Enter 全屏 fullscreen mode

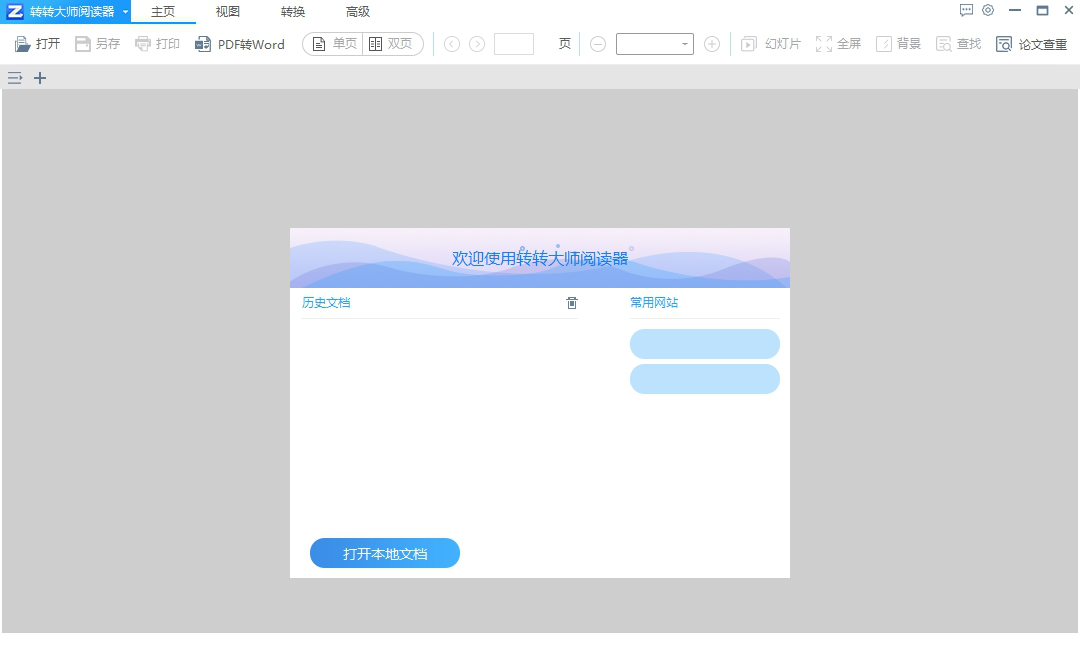pyautogui.click(x=838, y=44)
